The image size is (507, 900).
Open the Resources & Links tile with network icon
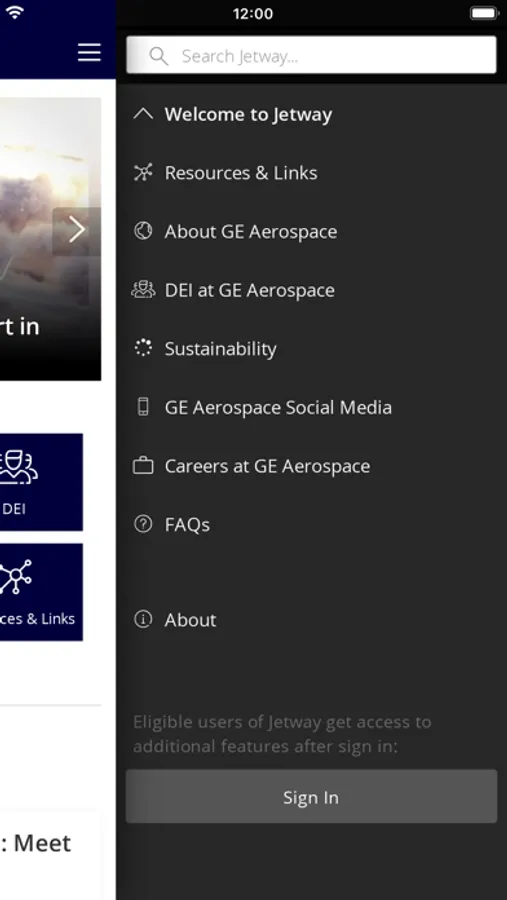(41, 592)
